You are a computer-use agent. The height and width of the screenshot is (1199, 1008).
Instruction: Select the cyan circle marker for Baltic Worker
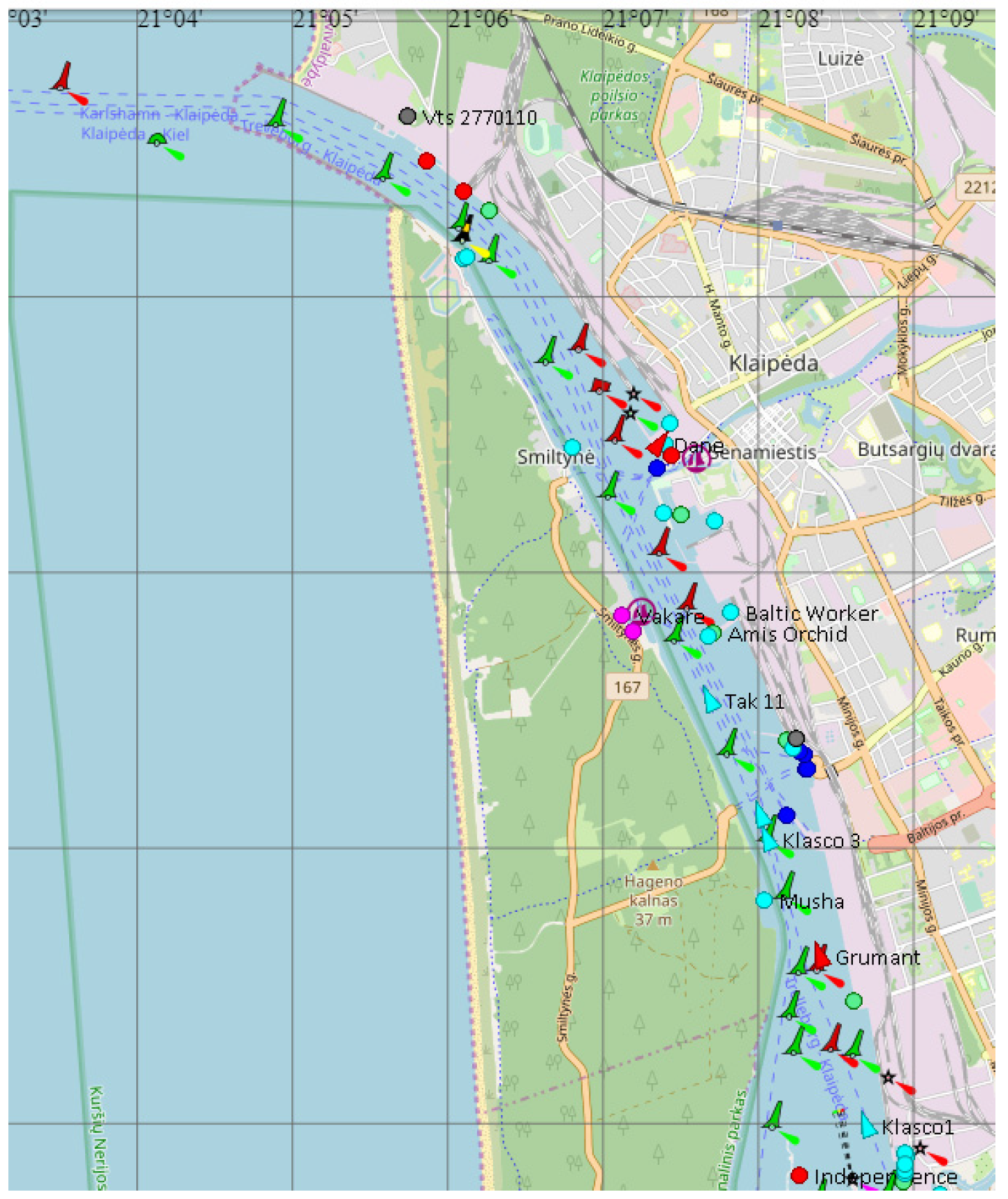pos(731,612)
